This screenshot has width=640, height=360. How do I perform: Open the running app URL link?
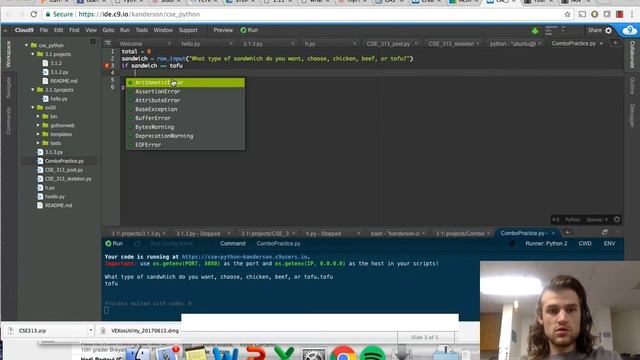[x=245, y=257]
